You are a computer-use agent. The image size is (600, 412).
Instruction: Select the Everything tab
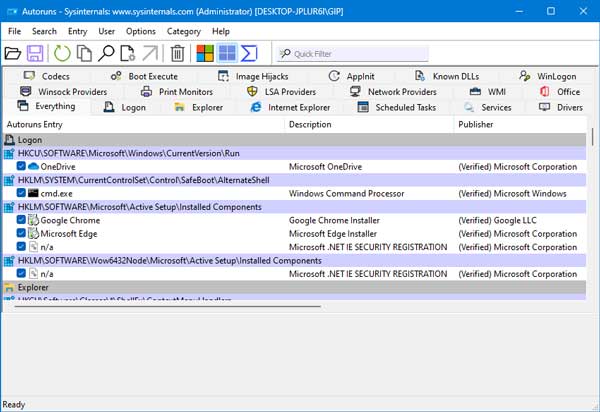coord(46,106)
